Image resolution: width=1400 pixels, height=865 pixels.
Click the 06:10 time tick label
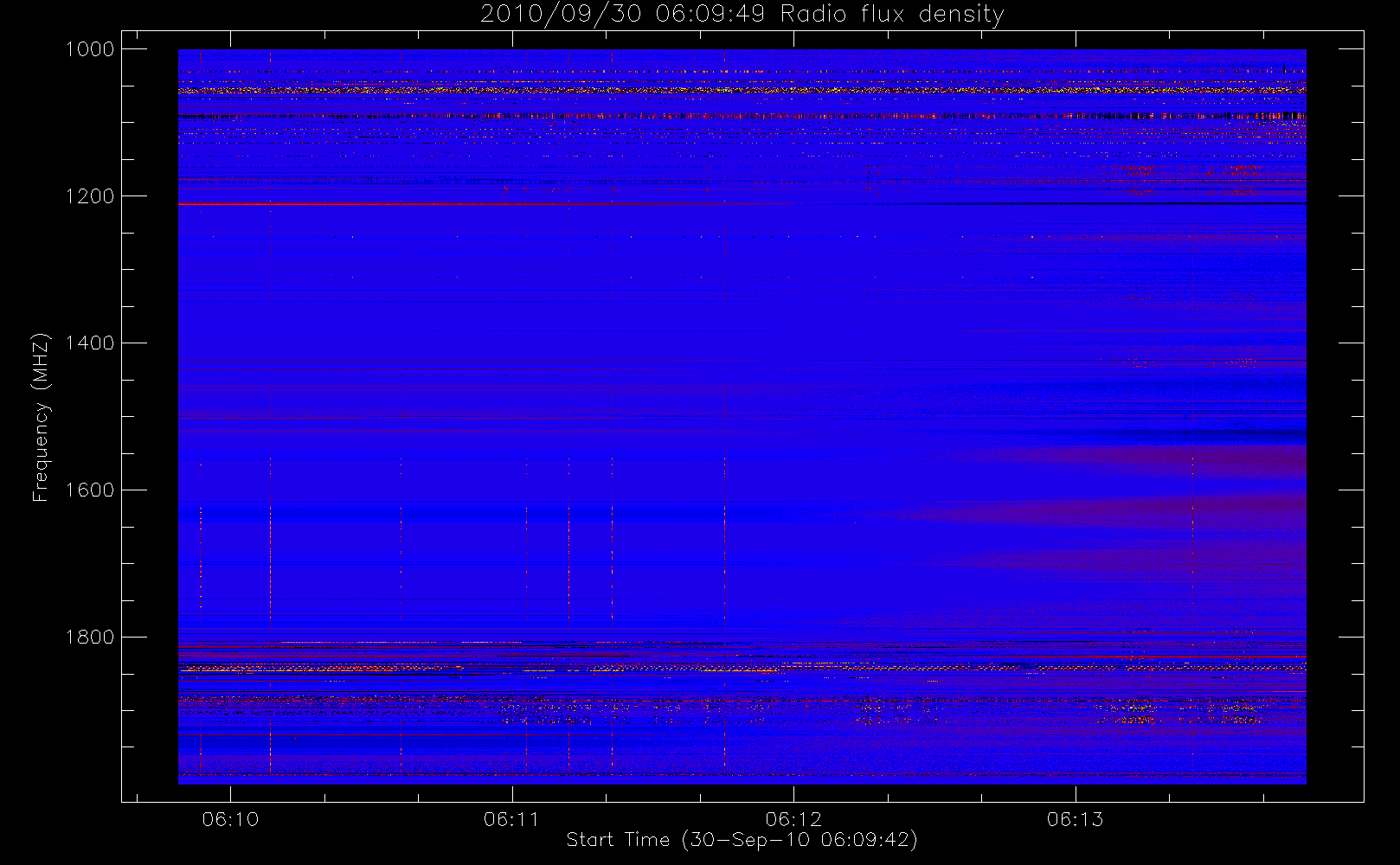coord(231,819)
